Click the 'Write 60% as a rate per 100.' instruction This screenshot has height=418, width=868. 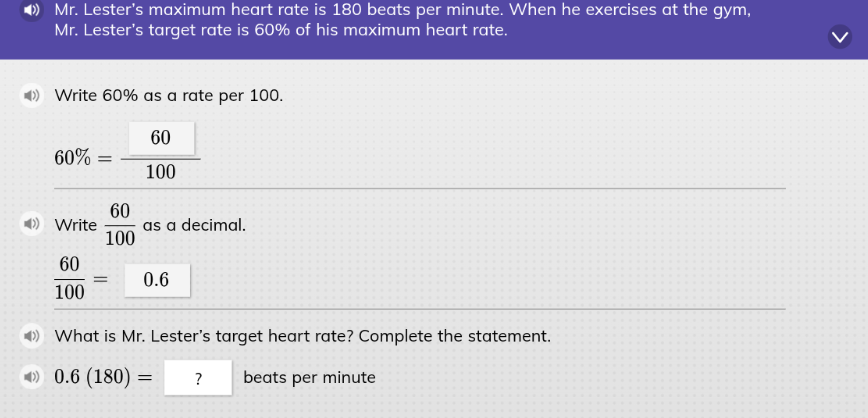point(169,96)
